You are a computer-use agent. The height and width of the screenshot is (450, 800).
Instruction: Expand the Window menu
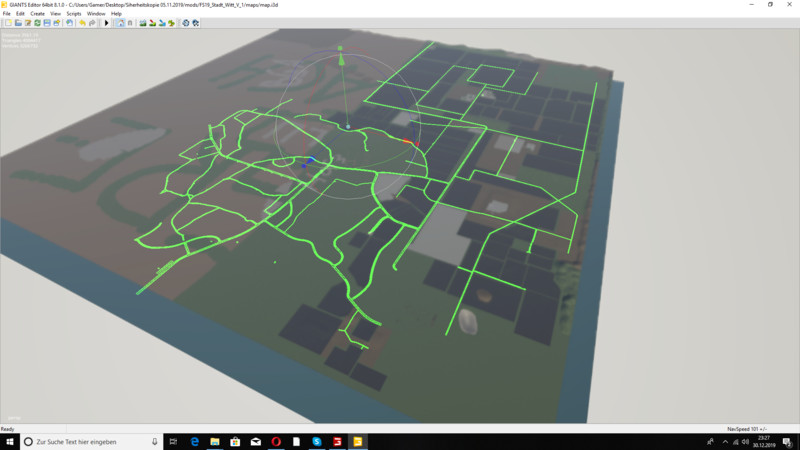96,13
